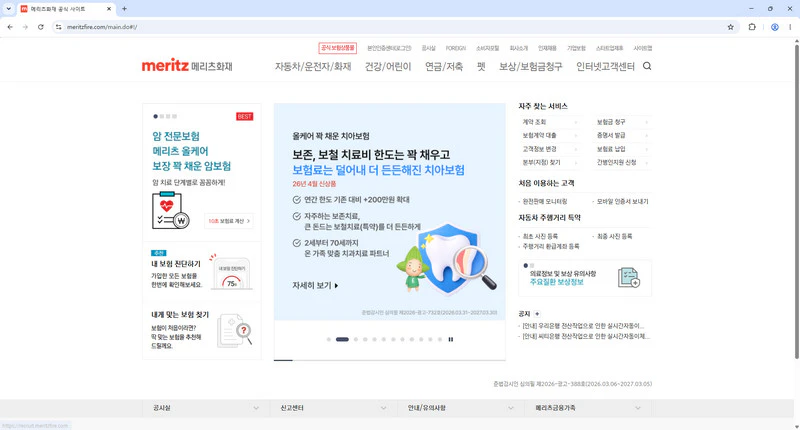The height and width of the screenshot is (430, 800).
Task: Click the 공식 보험상품몰 red button
Action: tap(337, 48)
